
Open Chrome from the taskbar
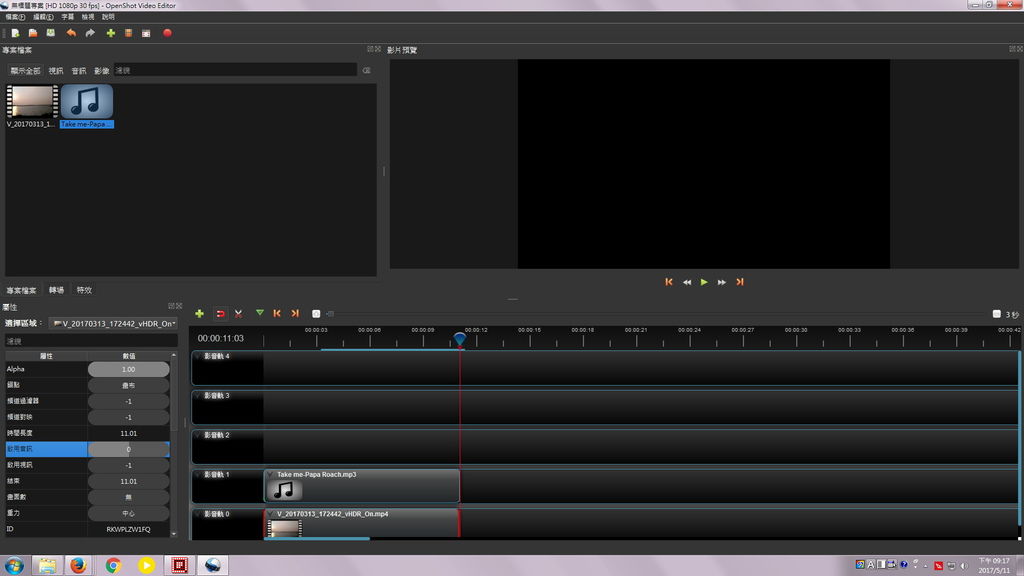tap(113, 565)
